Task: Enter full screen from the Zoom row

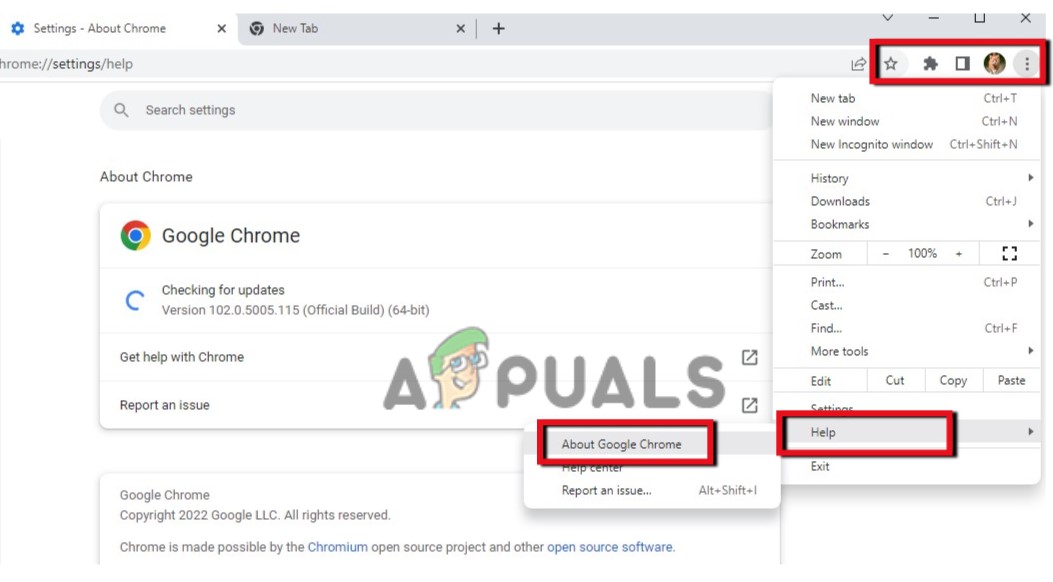Action: [x=1009, y=253]
